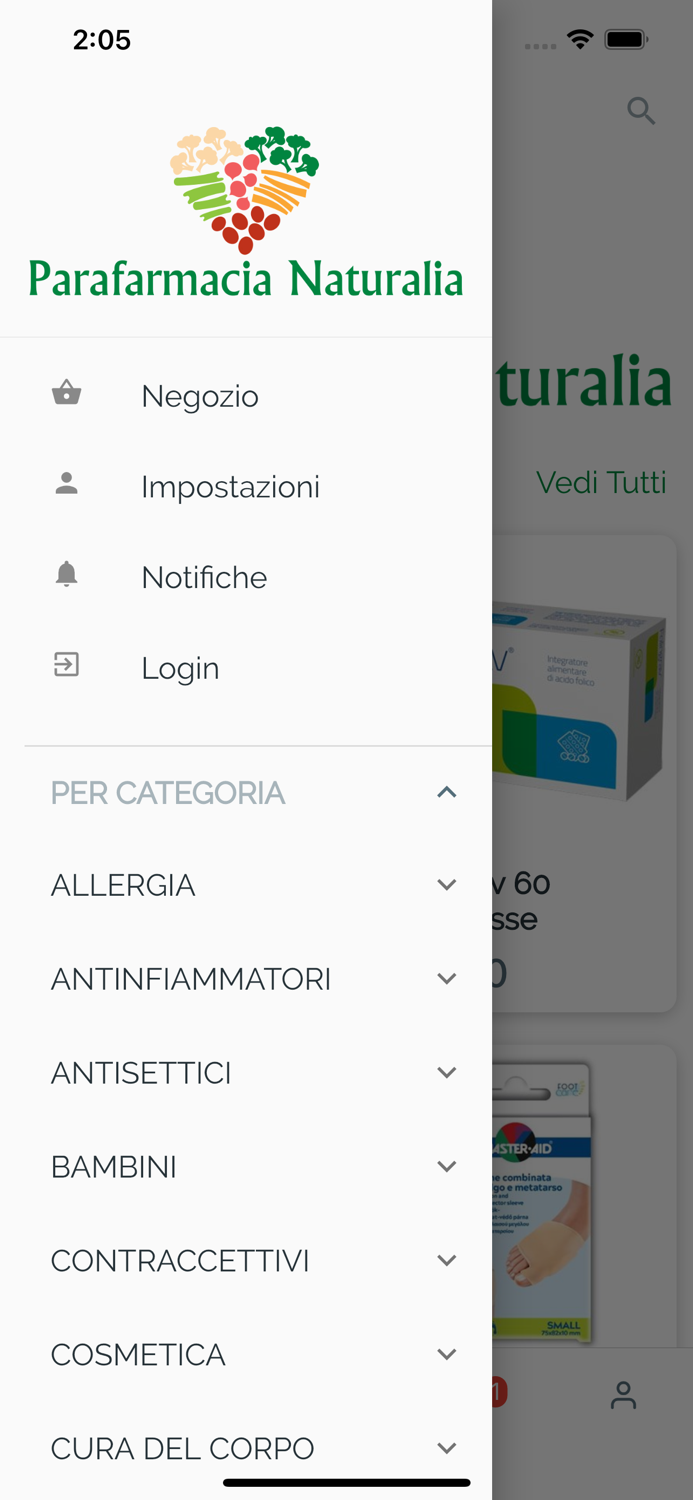Expand the ANTISETTICI category chevron
Viewport: 693px width, 1500px height.
pyautogui.click(x=446, y=1073)
